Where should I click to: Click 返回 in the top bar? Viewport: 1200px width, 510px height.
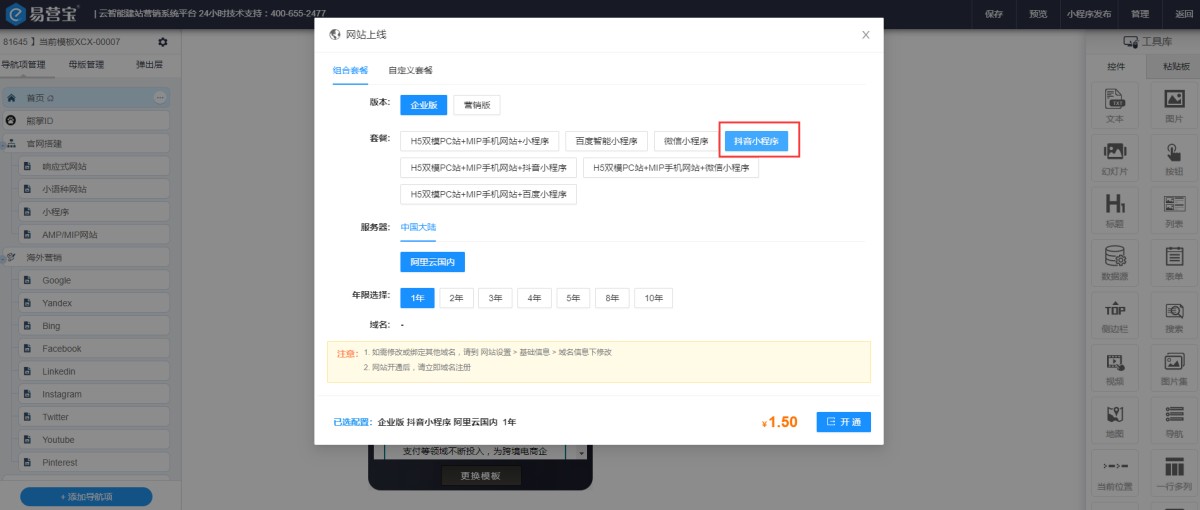pos(1184,14)
